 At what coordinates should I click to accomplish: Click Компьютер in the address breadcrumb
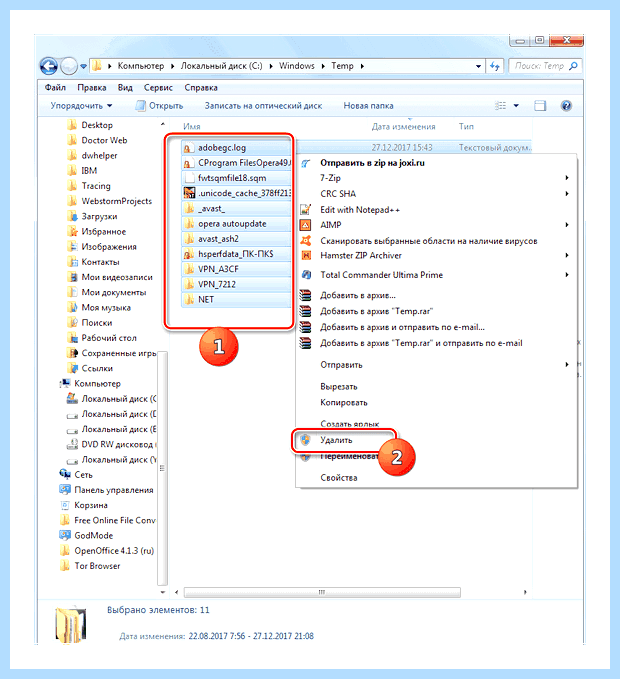pos(141,66)
